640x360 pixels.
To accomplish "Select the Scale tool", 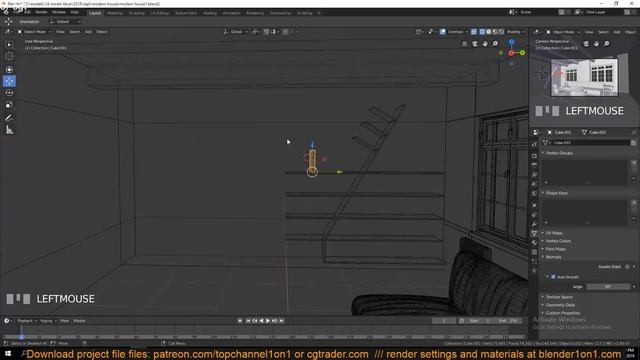I will [9, 105].
